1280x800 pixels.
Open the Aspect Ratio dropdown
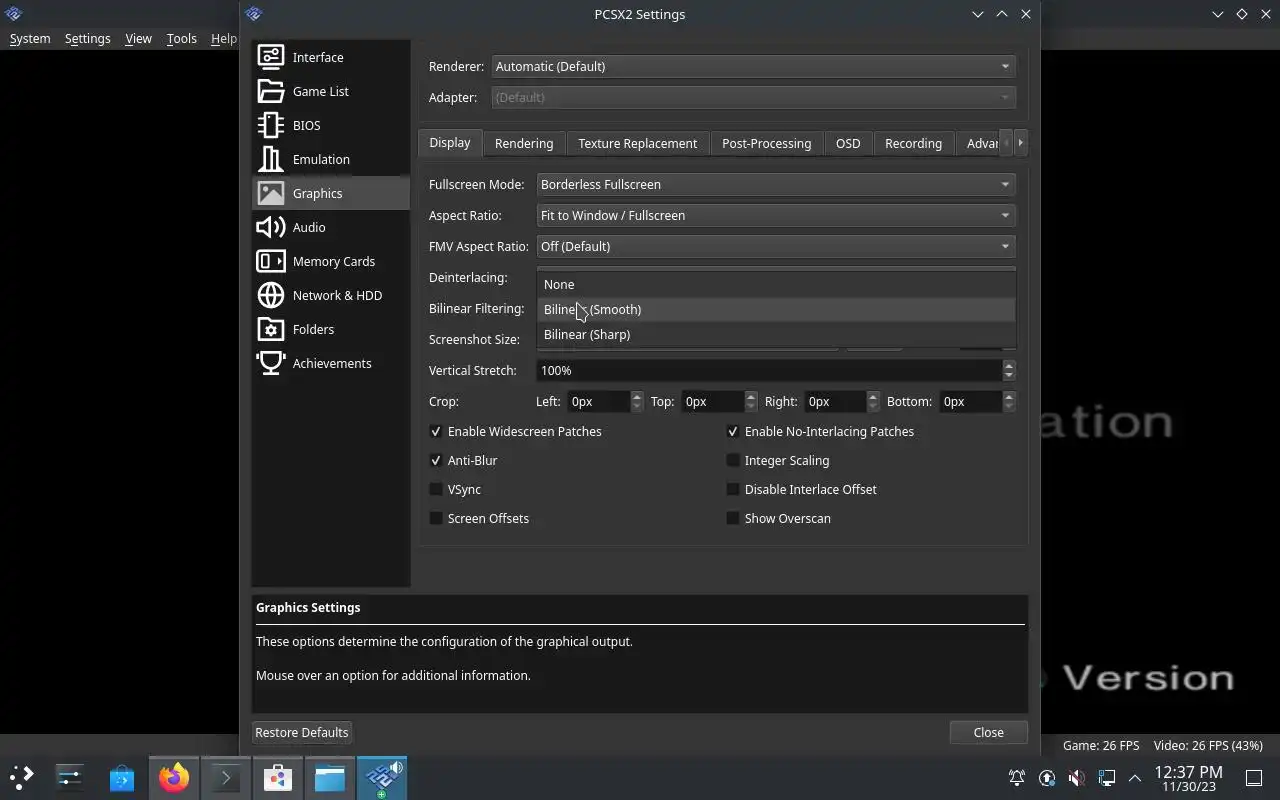776,215
